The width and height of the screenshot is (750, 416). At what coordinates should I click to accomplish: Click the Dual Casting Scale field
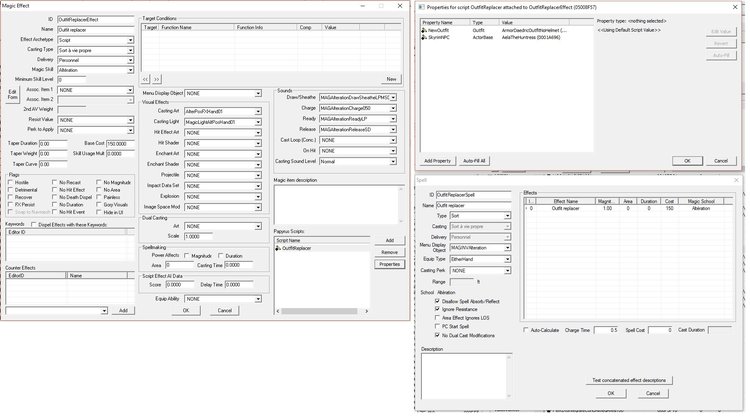point(199,237)
